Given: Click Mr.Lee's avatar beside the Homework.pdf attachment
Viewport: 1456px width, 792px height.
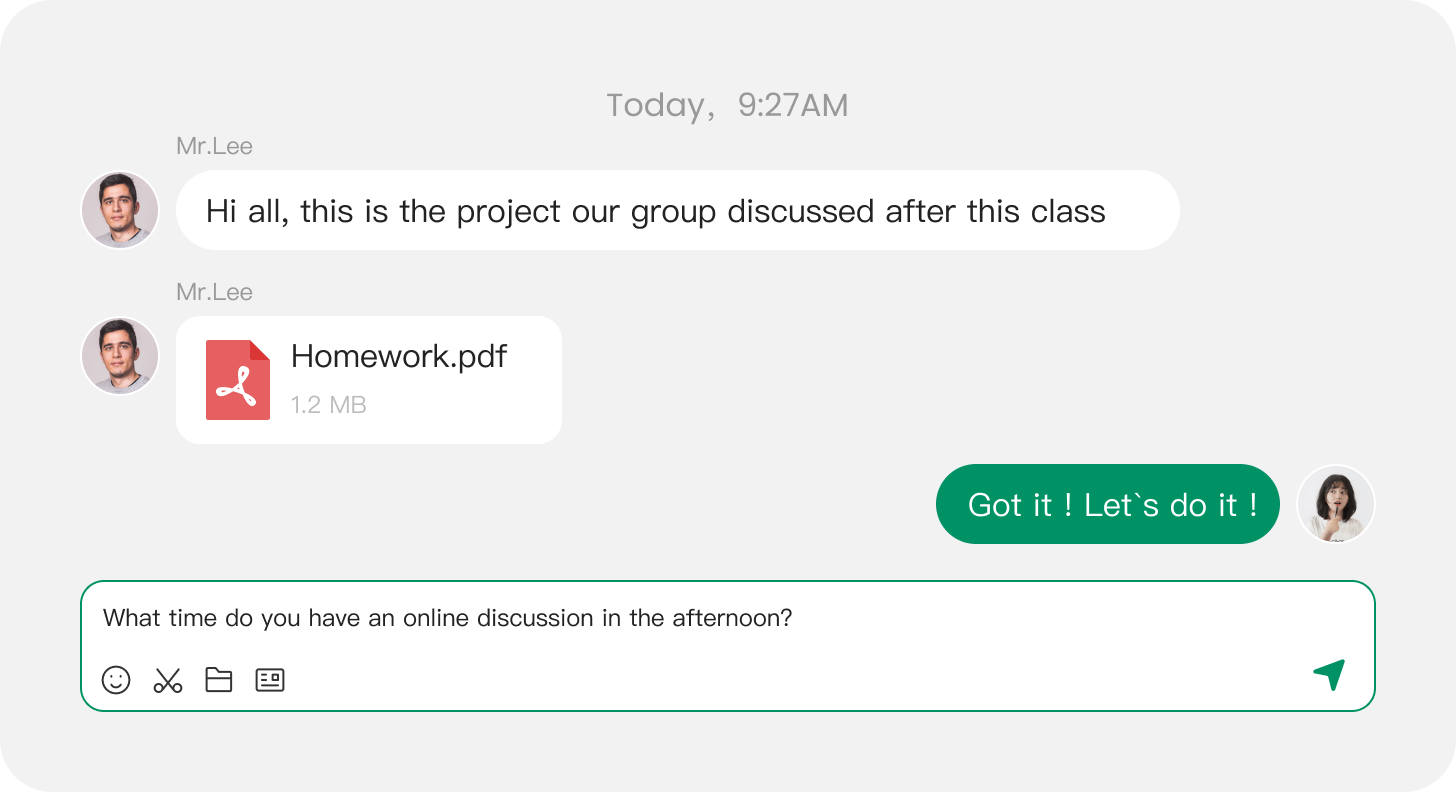Looking at the screenshot, I should pos(120,356).
